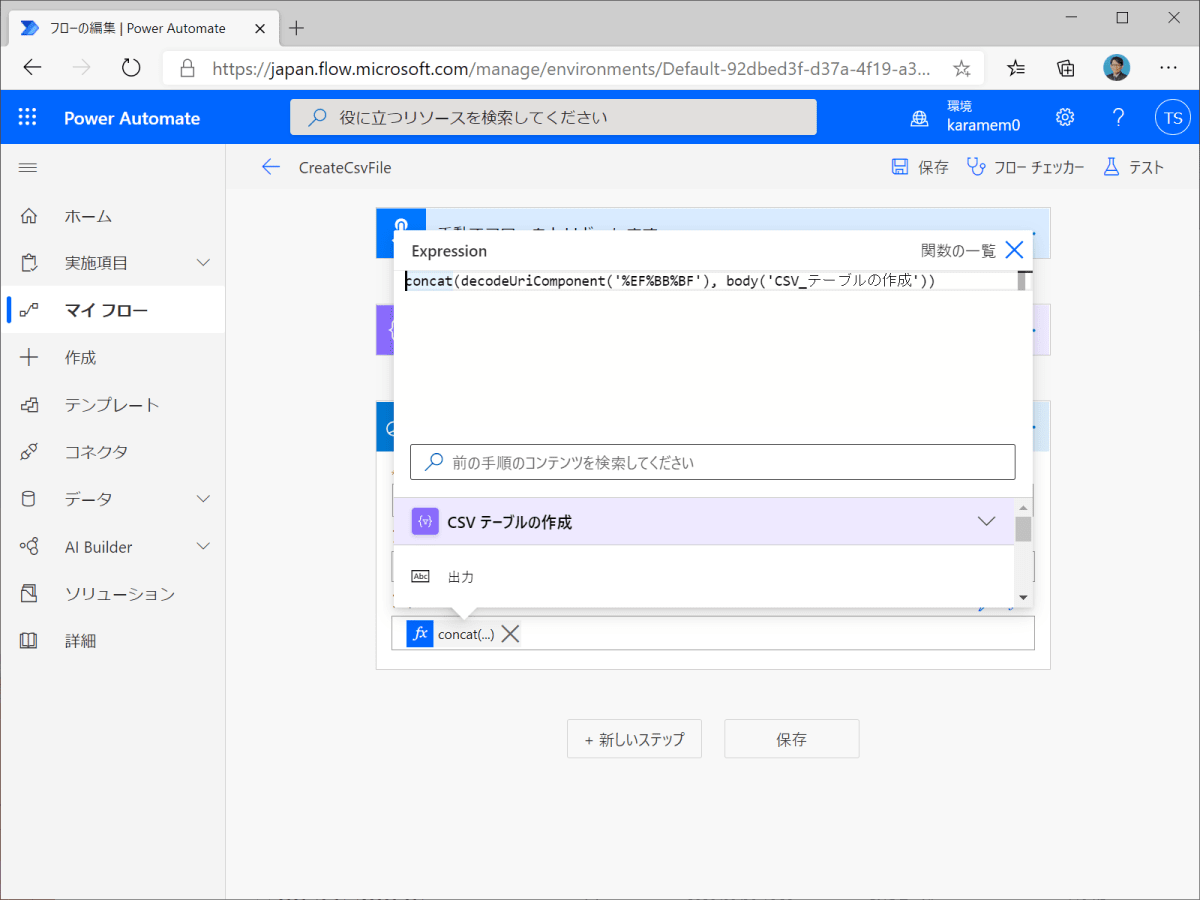Click the bottom 保存 button
Screen dimensions: 1200x900
pos(791,739)
